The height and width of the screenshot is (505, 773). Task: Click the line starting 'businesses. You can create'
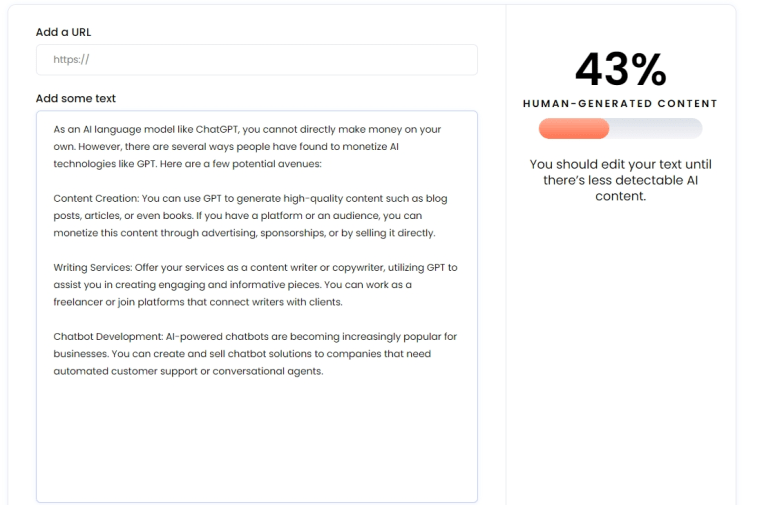point(242,354)
